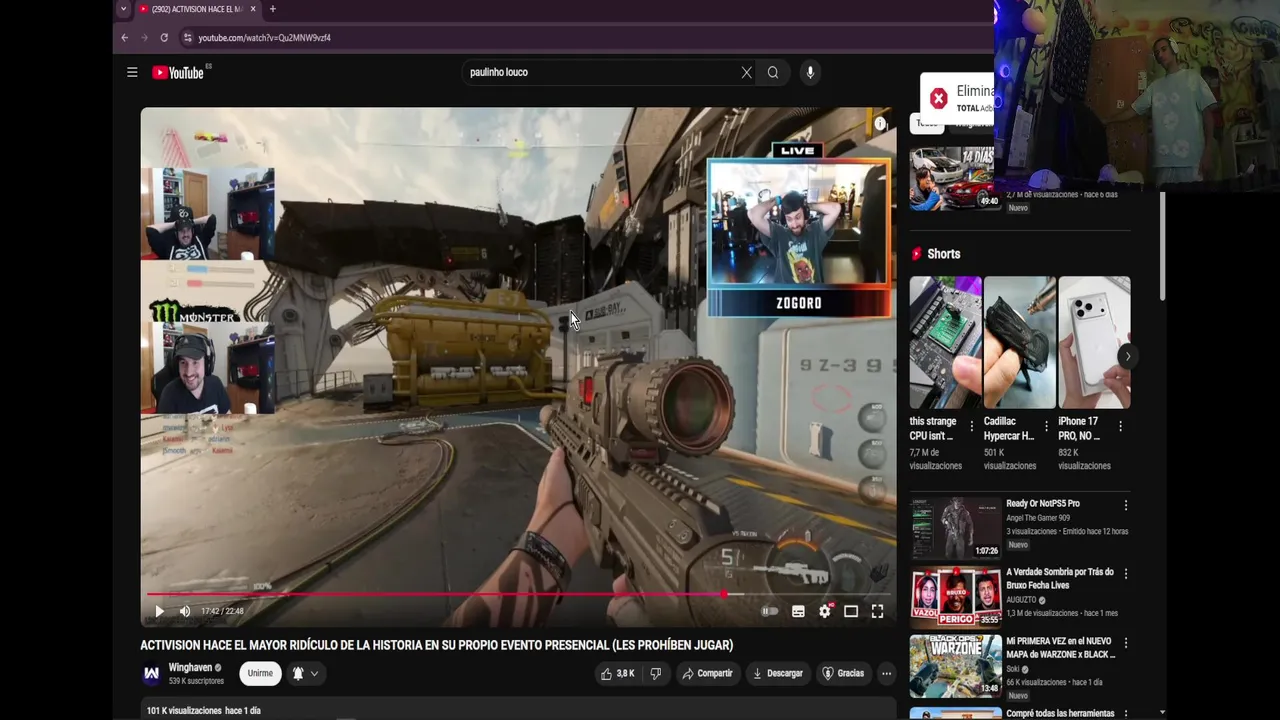
Task: Open Mi PRIMERA VEZ Warzone video
Action: pyautogui.click(x=1061, y=648)
